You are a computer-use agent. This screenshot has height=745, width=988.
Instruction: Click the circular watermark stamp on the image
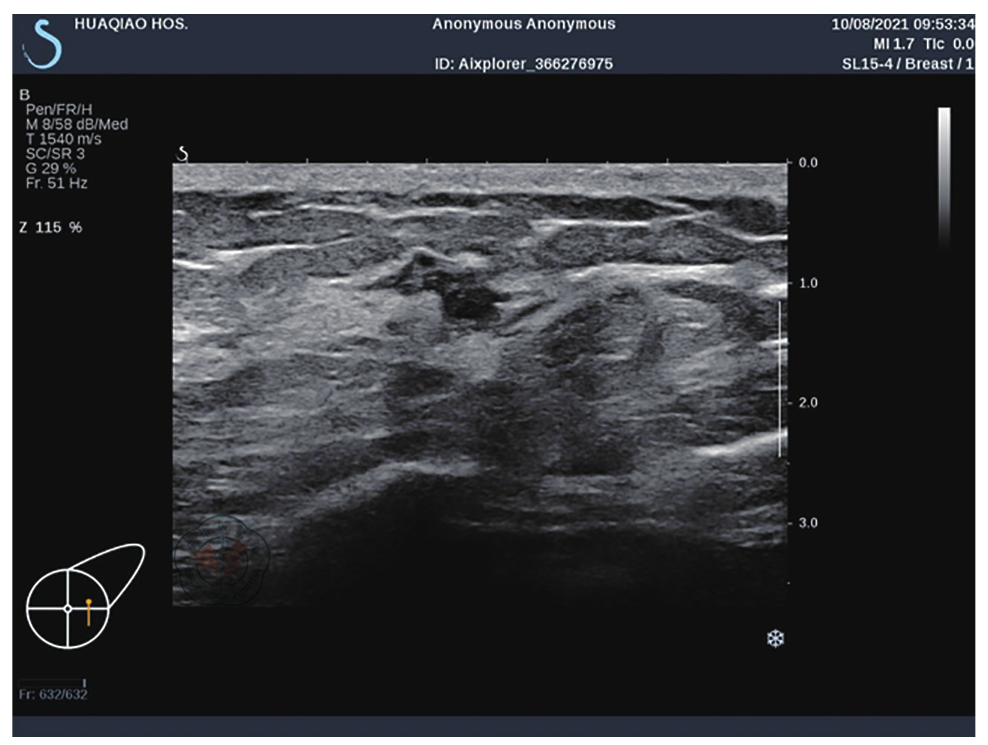tap(218, 559)
